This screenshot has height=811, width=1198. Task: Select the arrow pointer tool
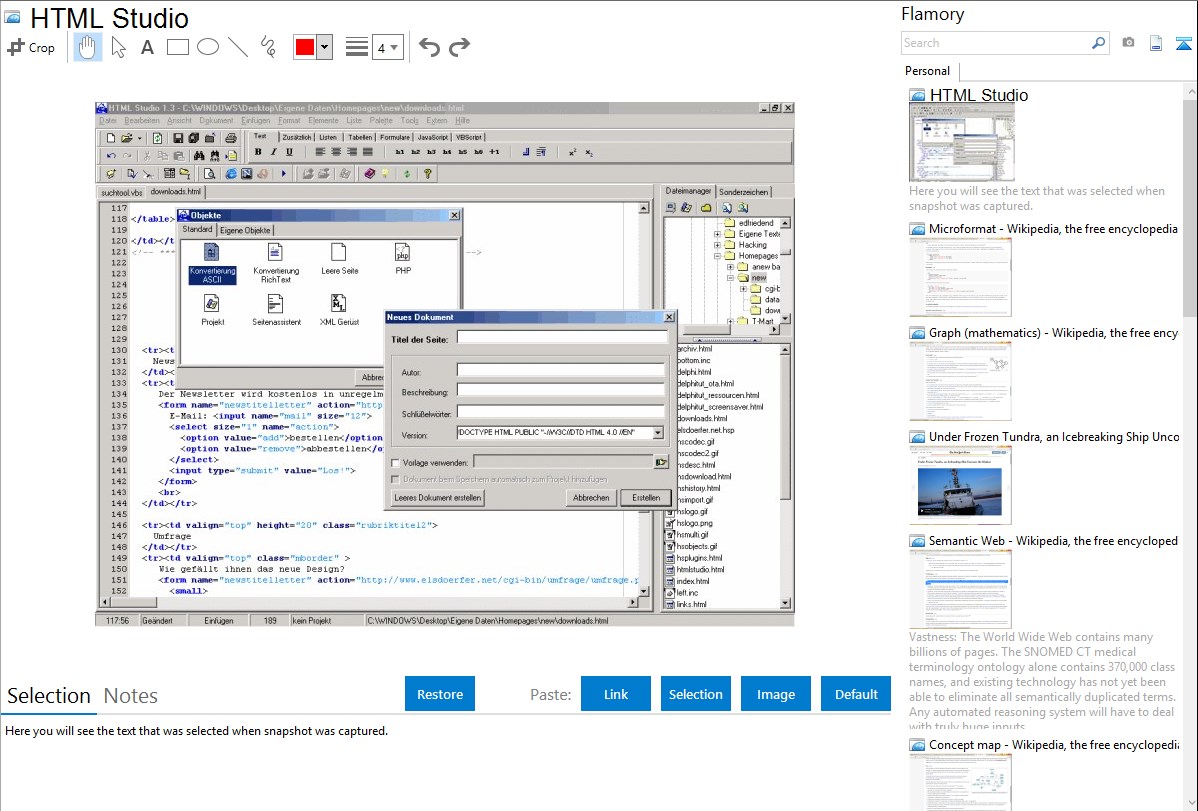coord(118,47)
